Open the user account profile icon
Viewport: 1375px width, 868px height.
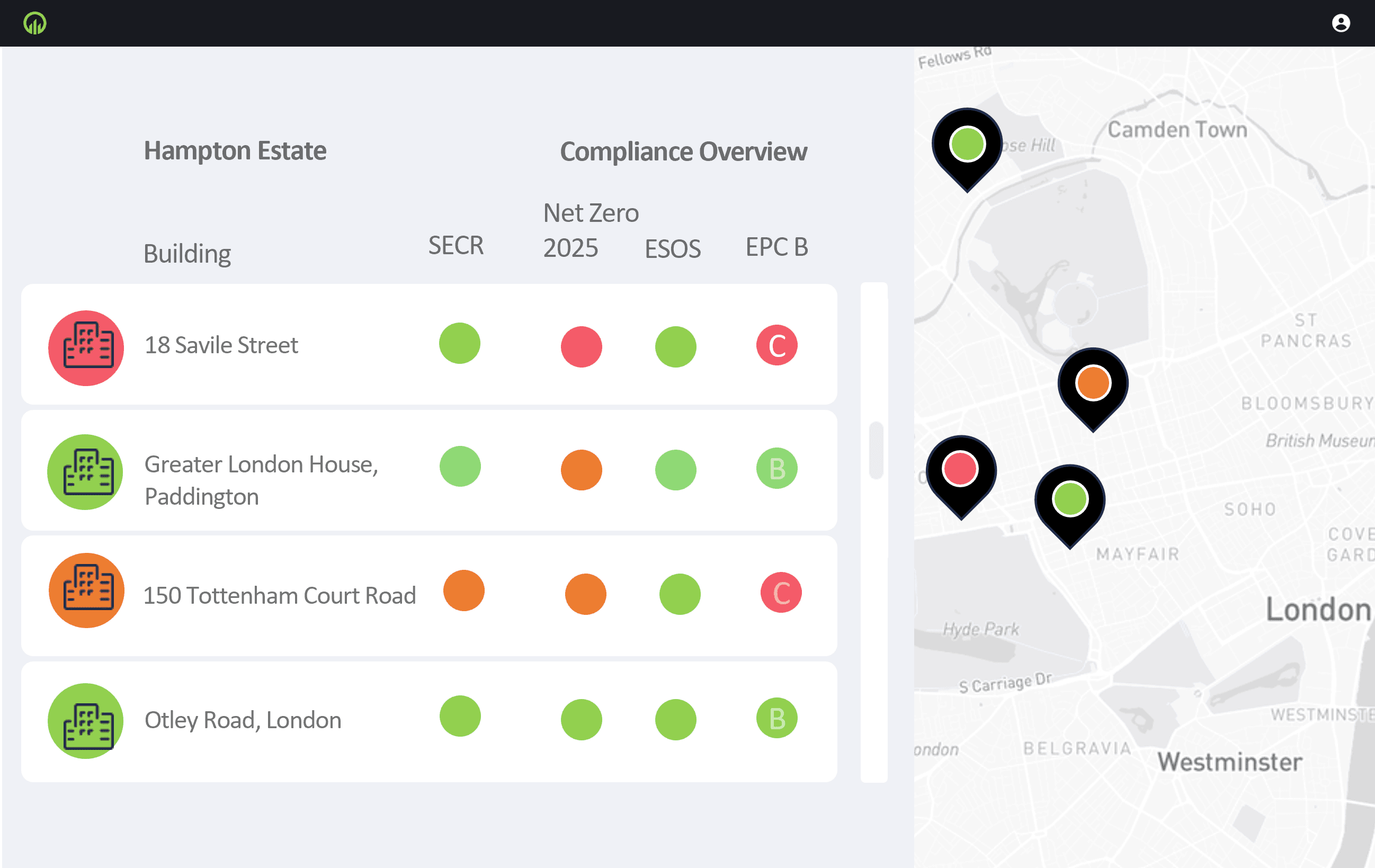(x=1340, y=23)
